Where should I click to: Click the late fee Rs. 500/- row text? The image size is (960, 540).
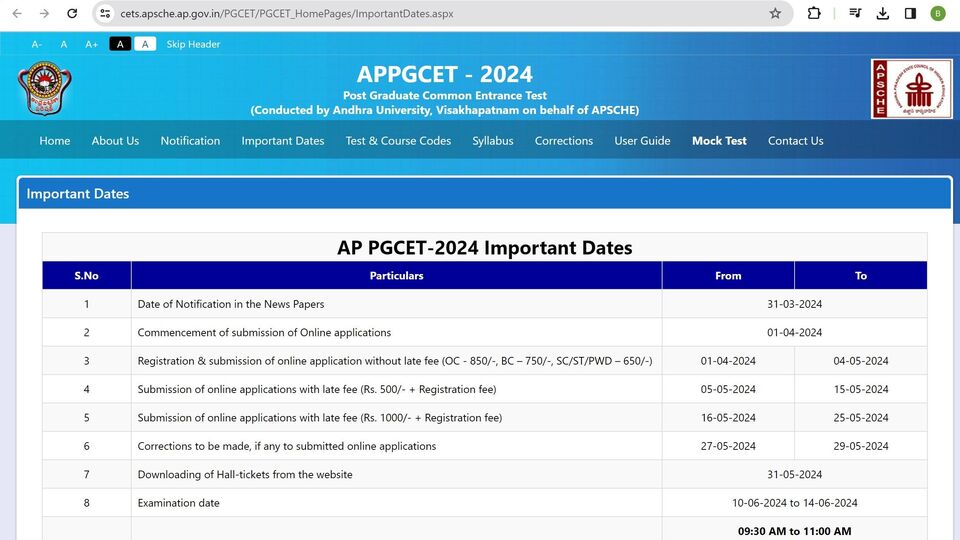(x=317, y=389)
